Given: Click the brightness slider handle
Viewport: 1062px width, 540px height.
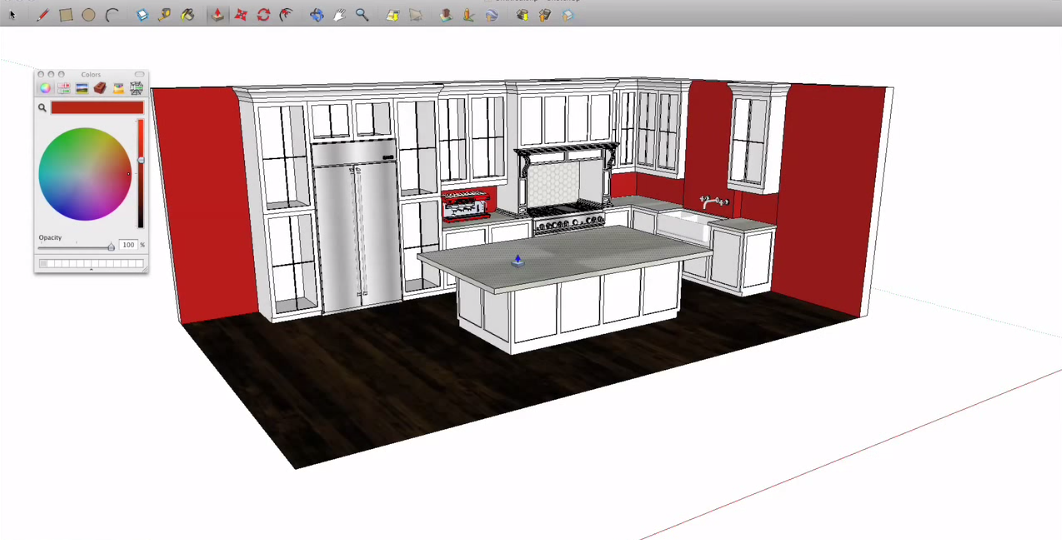Looking at the screenshot, I should tap(141, 161).
